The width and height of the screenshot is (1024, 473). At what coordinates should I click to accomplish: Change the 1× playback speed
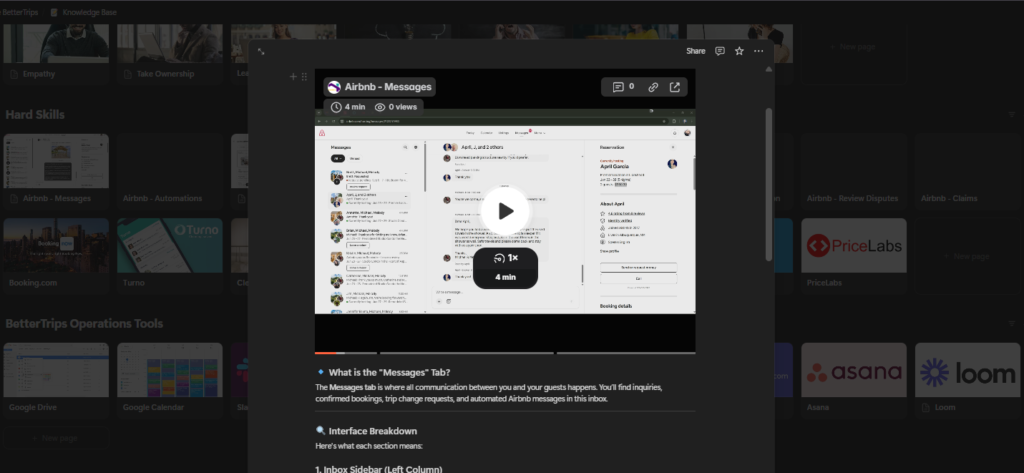click(x=505, y=258)
